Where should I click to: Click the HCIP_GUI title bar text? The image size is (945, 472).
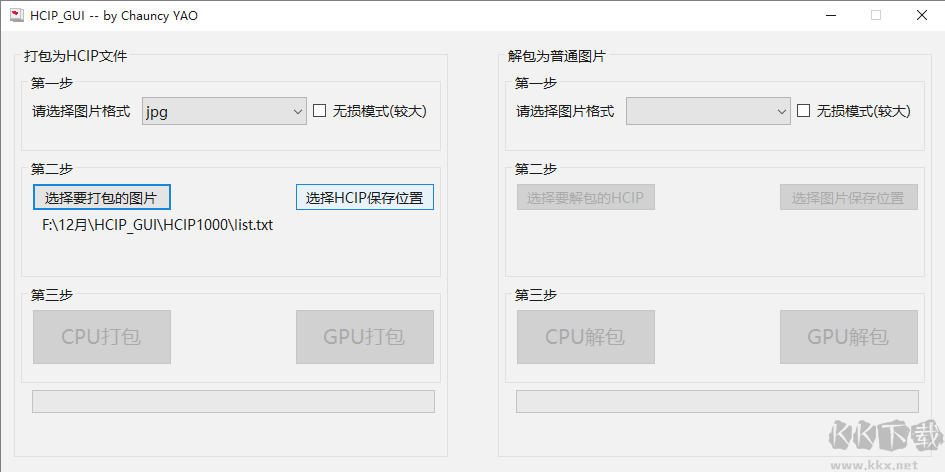[x=114, y=15]
